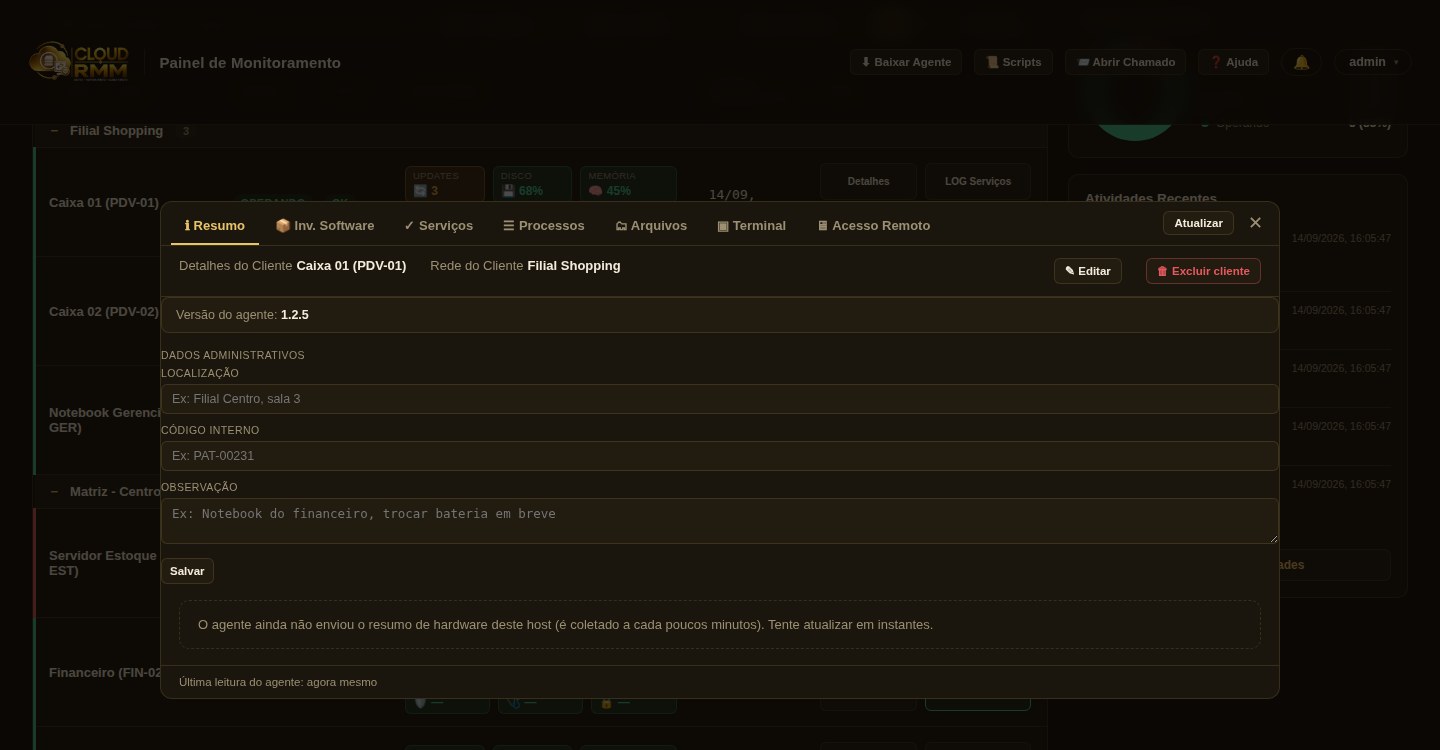Click Abrir Chamado in the header
The height and width of the screenshot is (750, 1440).
1126,62
